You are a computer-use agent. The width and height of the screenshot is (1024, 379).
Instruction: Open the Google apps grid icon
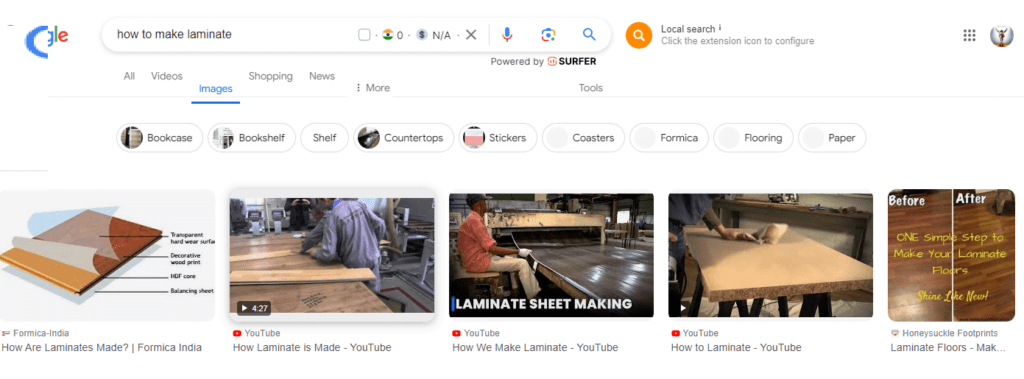(x=969, y=35)
